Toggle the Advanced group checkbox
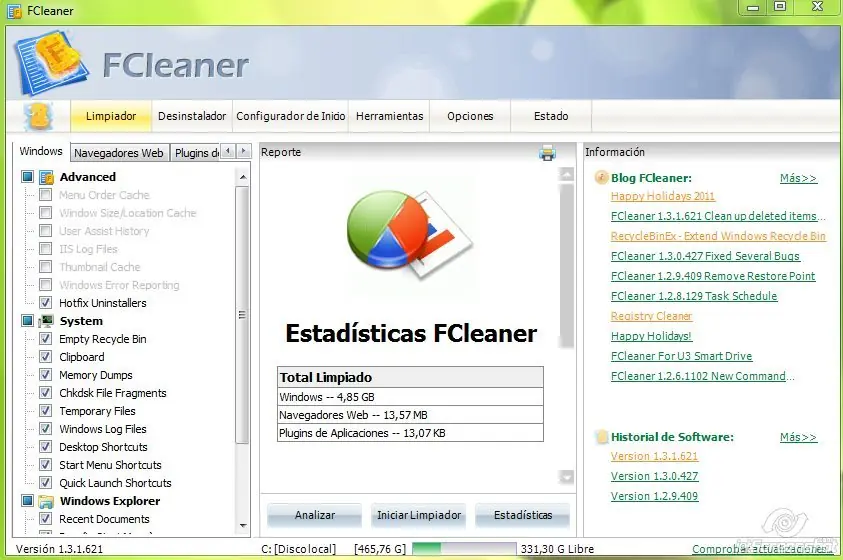843x560 pixels. click(x=27, y=176)
